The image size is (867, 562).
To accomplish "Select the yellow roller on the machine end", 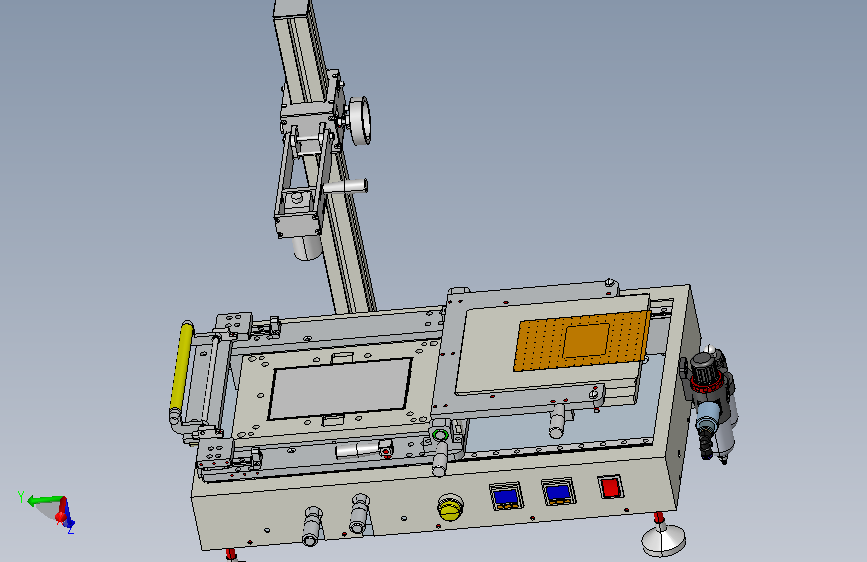I will pos(181,366).
